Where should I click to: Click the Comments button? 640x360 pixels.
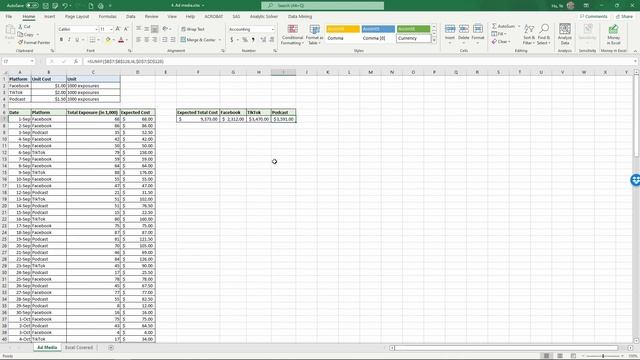[x=593, y=16]
